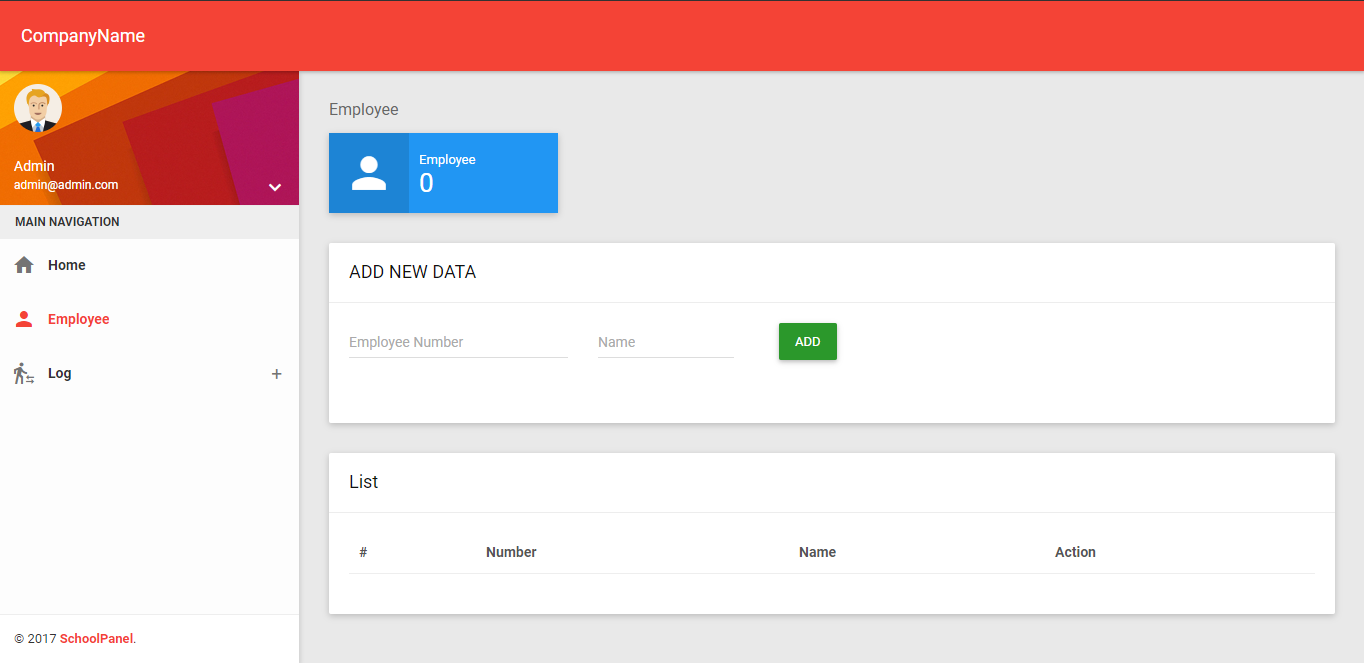This screenshot has height=663, width=1364.
Task: Select the Home icon in sidebar
Action: [23, 264]
